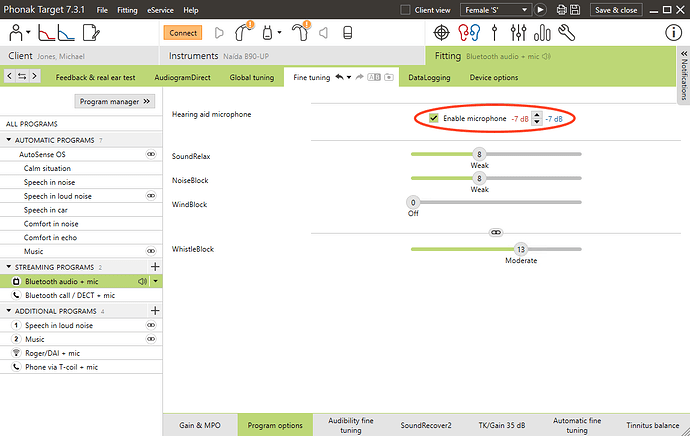Image resolution: width=690 pixels, height=436 pixels.
Task: Click the remote control device icon
Action: tap(348, 33)
